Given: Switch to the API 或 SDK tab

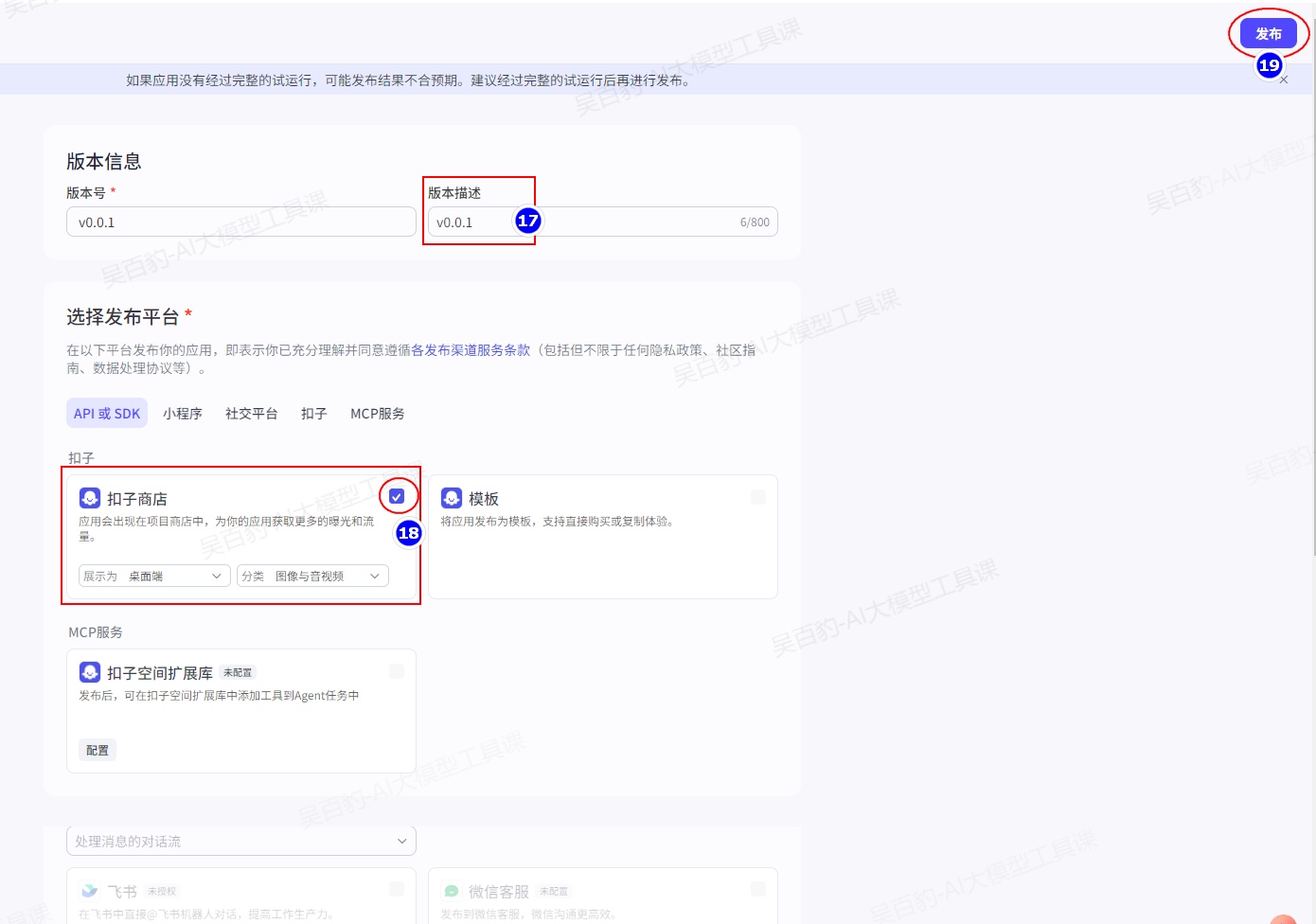Looking at the screenshot, I should point(107,414).
